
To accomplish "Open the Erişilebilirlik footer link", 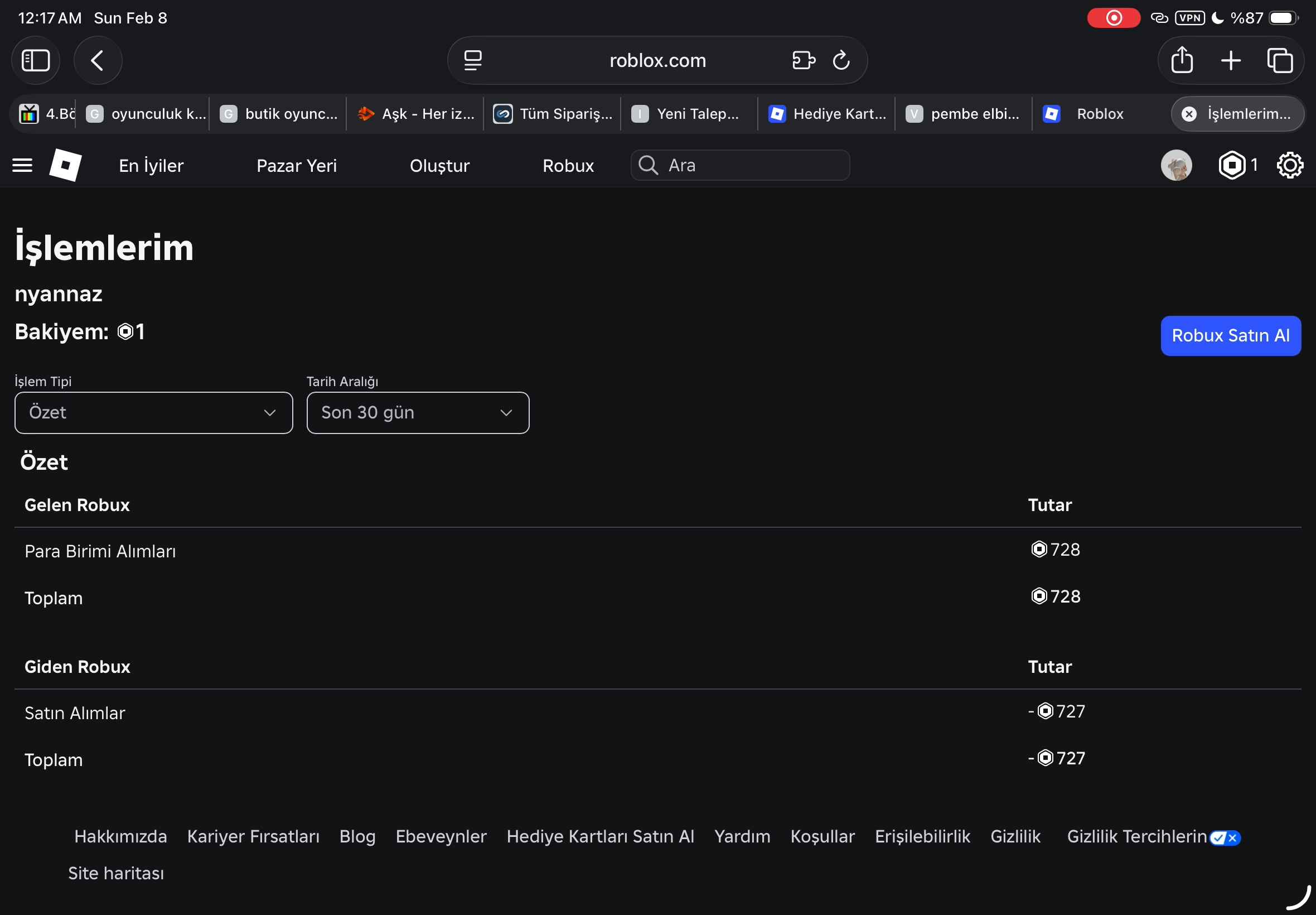I will click(922, 837).
